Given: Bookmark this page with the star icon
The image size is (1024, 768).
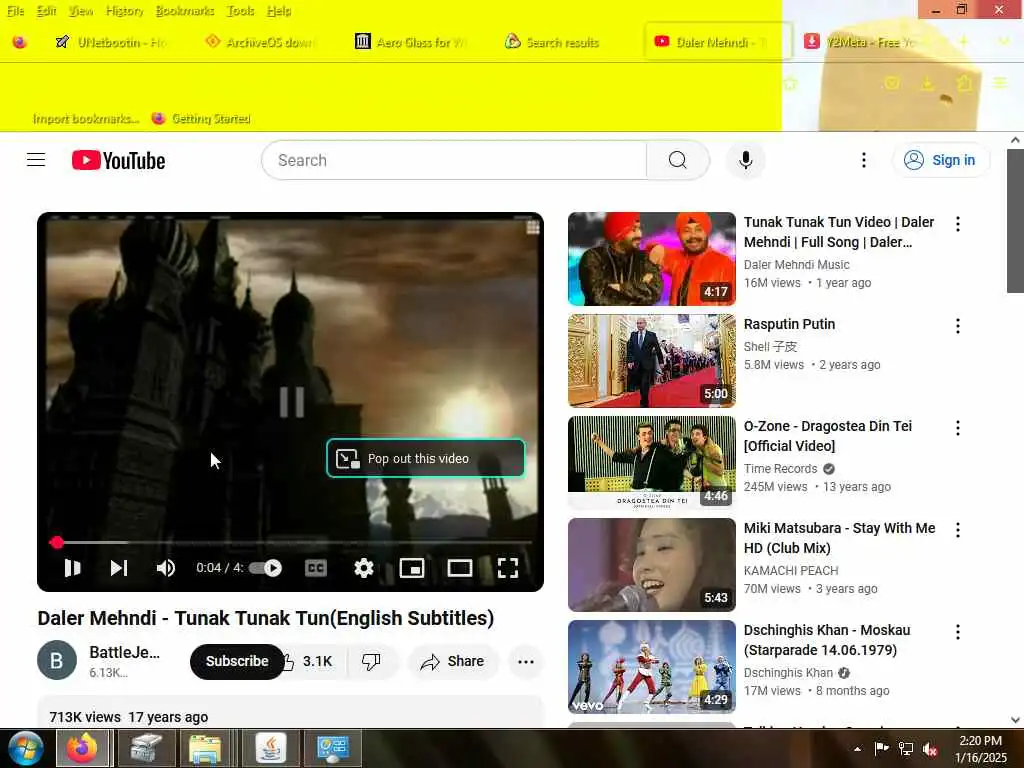Looking at the screenshot, I should click(790, 84).
